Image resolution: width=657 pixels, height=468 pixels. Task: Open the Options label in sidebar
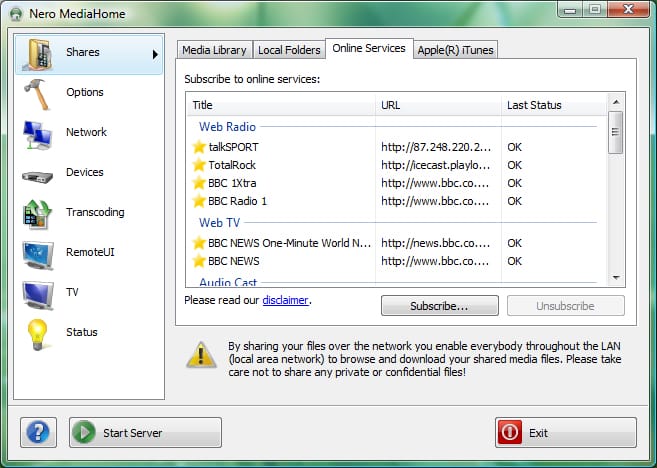tap(85, 92)
